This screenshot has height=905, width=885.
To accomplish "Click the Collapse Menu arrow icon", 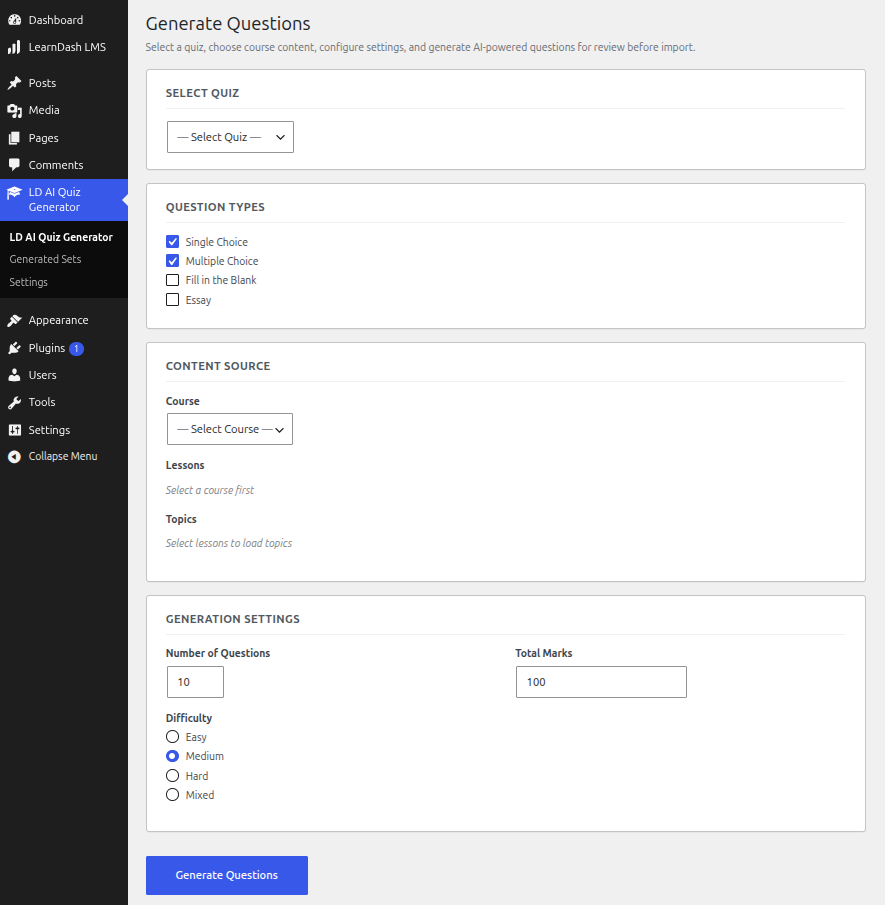I will [x=14, y=457].
